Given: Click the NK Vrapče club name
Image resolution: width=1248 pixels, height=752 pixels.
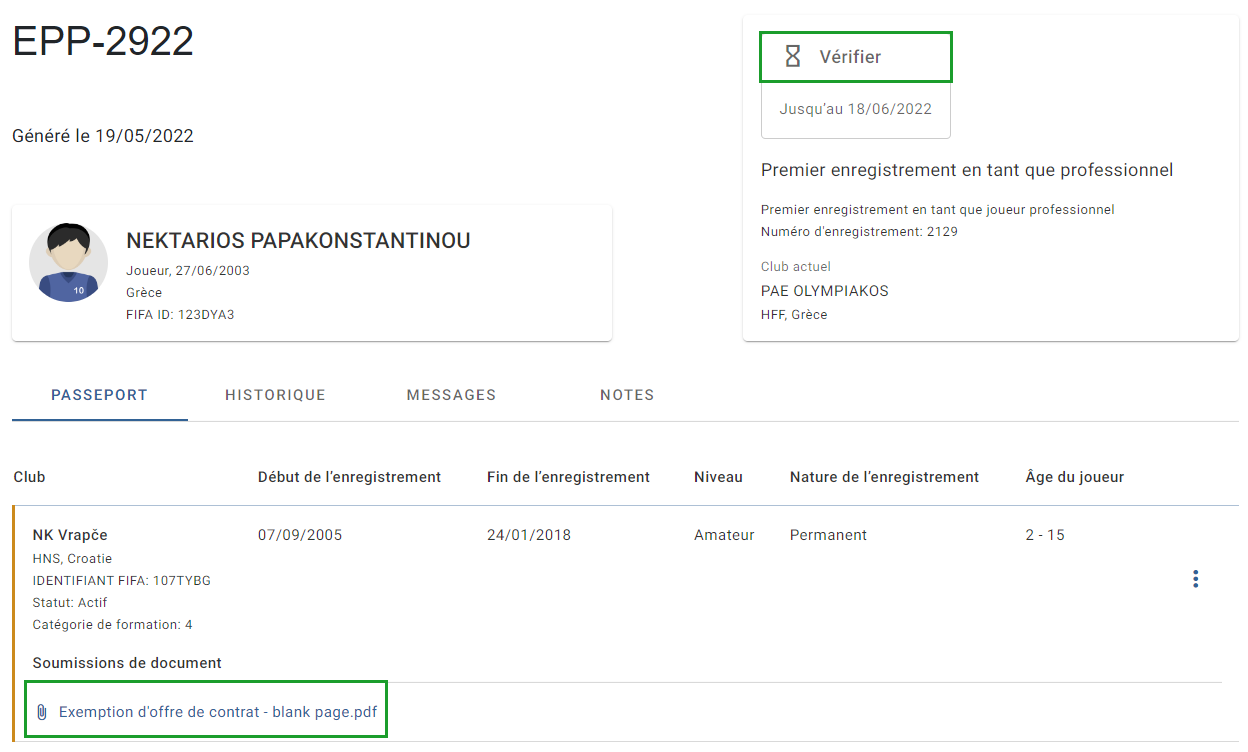Looking at the screenshot, I should [x=70, y=535].
